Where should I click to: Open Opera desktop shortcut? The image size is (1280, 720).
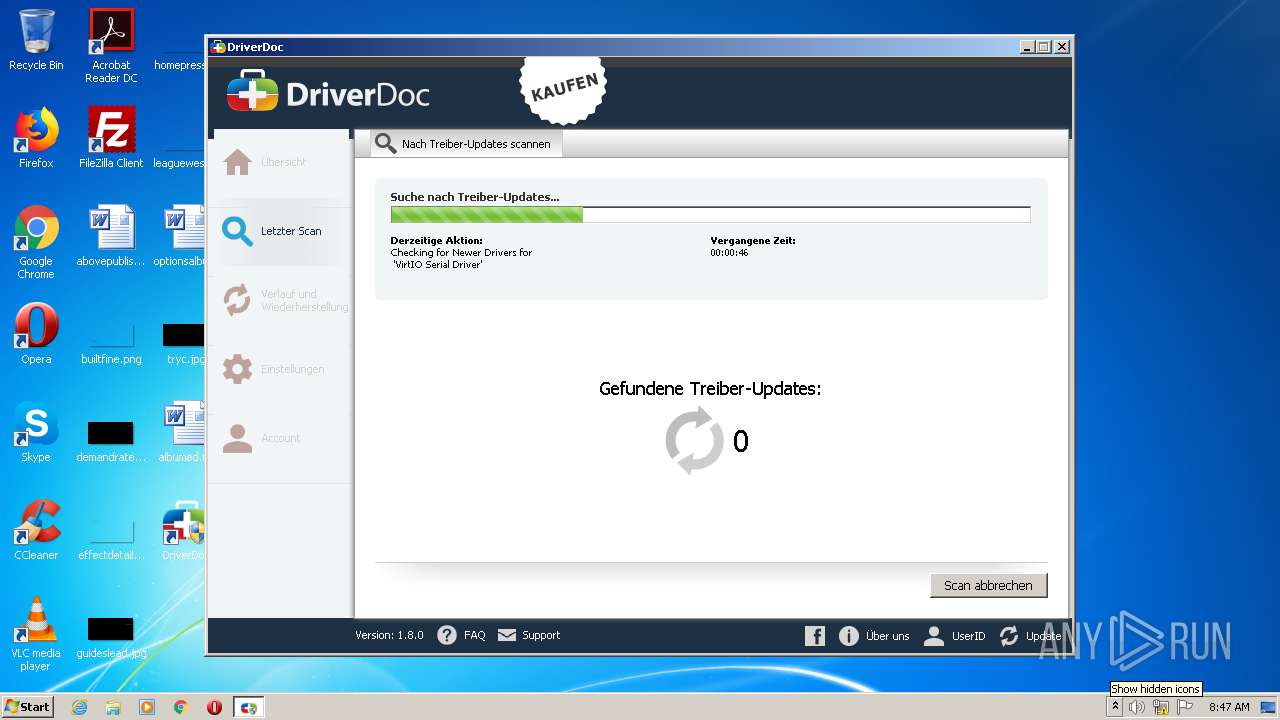pyautogui.click(x=36, y=334)
